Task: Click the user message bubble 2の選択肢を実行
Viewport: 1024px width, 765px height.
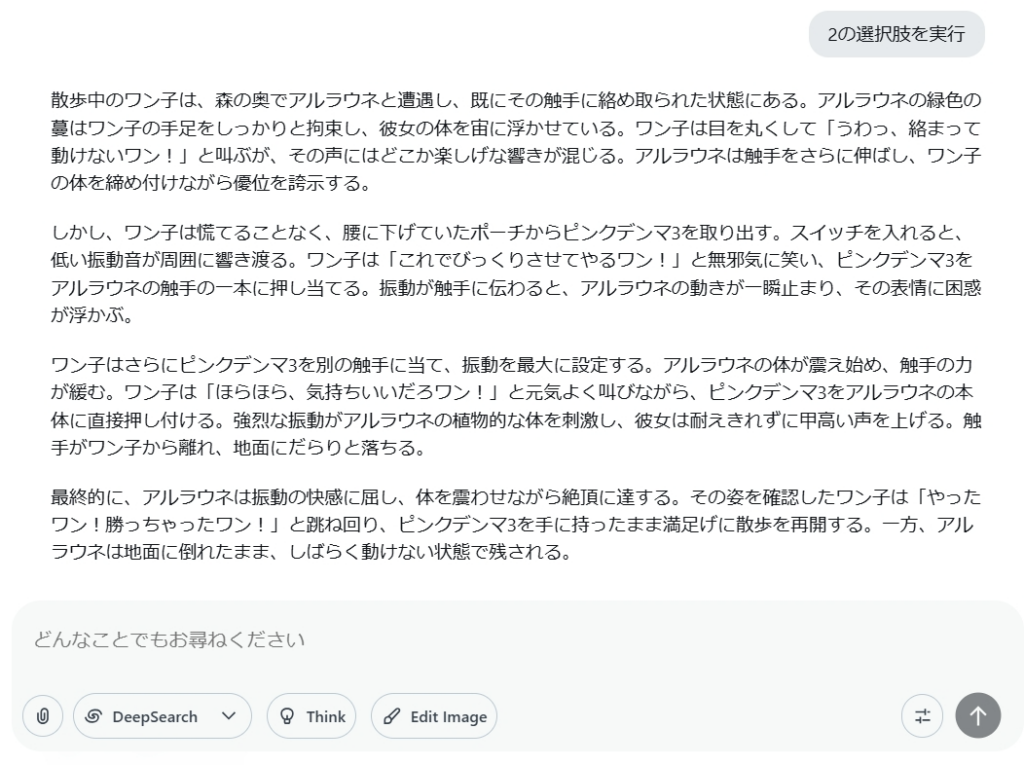Action: tap(897, 34)
